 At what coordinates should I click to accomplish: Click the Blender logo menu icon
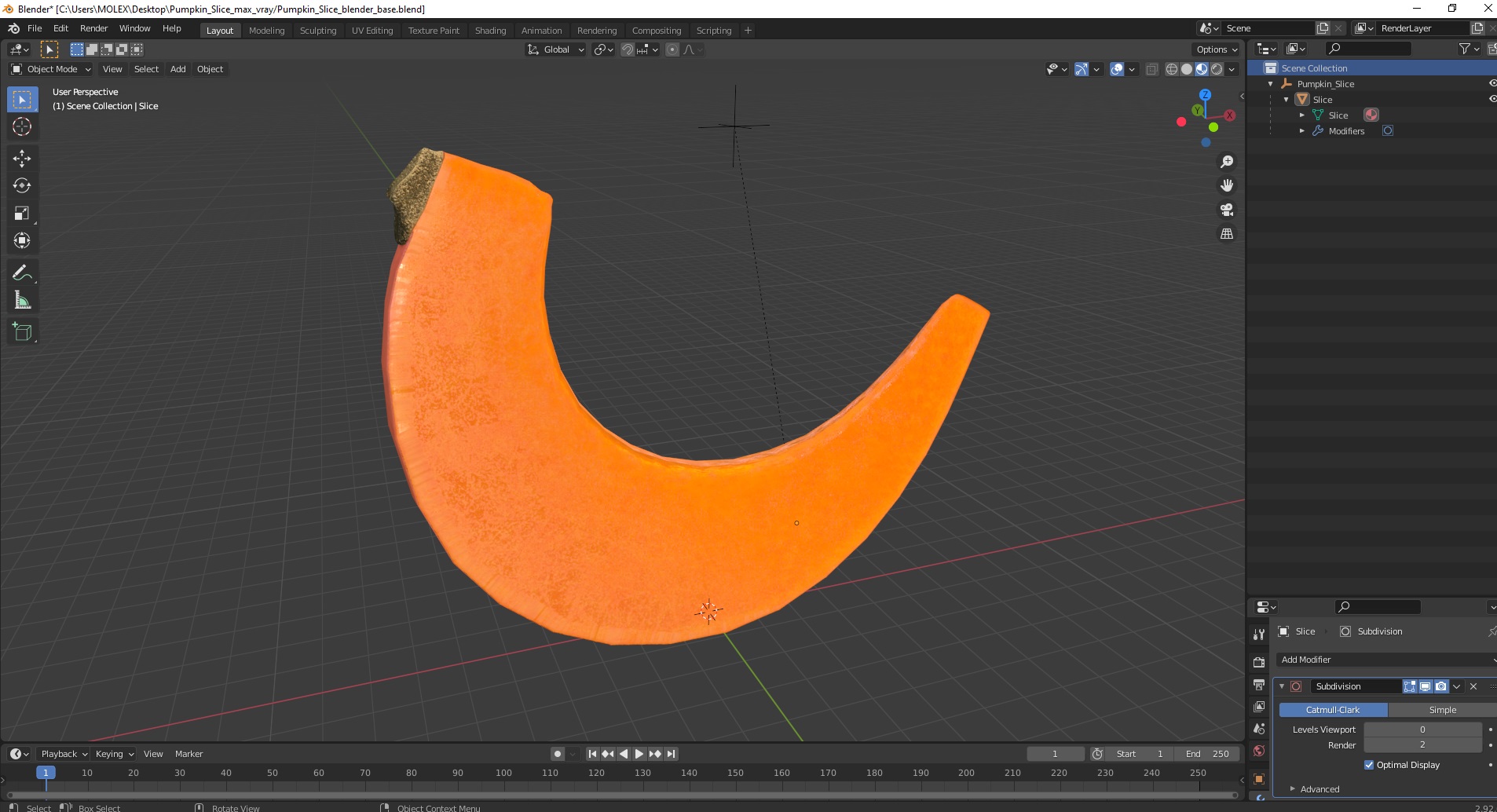13,28
